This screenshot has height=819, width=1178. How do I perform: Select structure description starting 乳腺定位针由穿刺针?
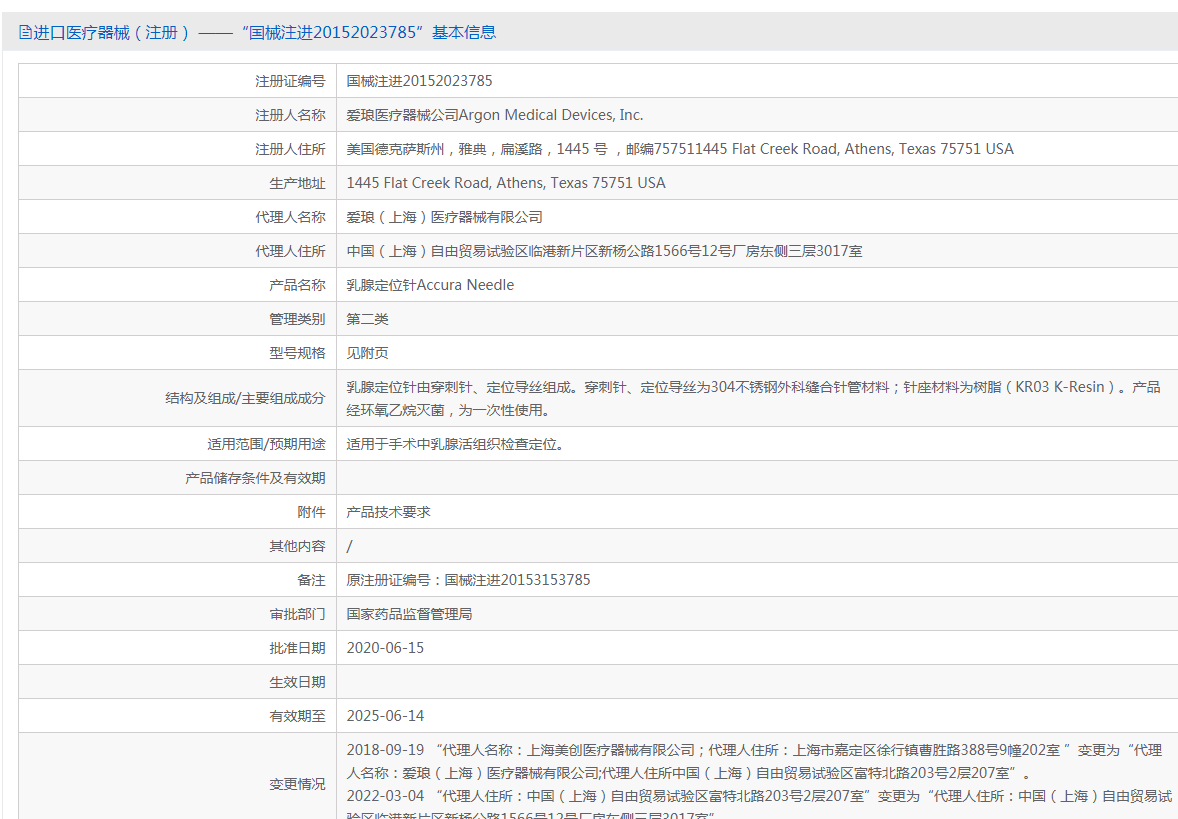pyautogui.click(x=754, y=398)
